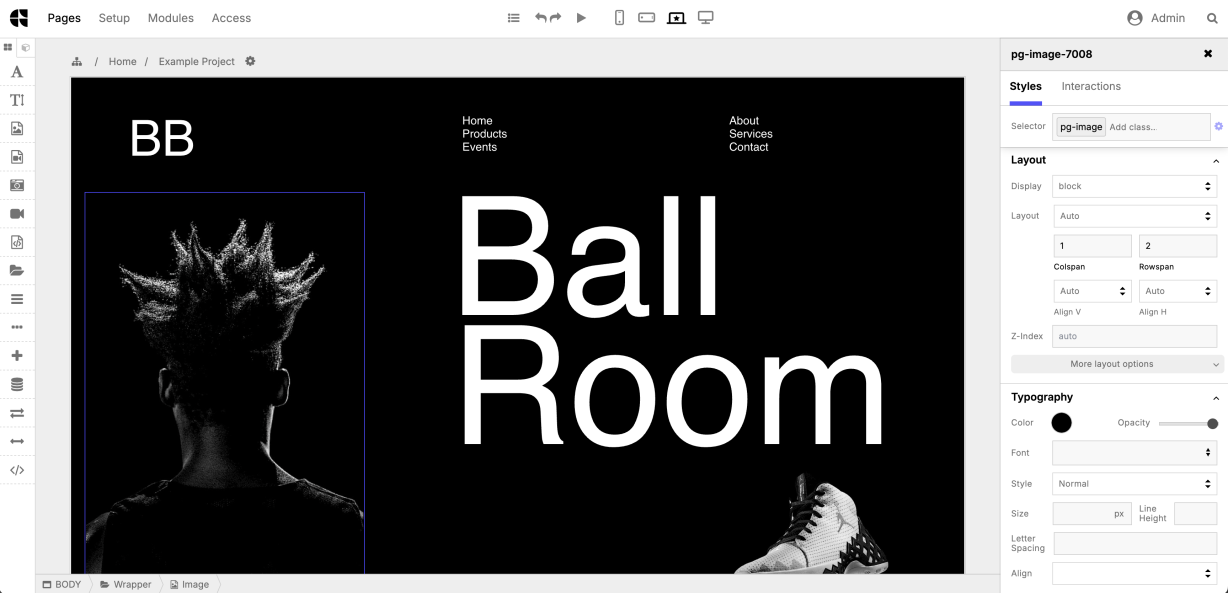1228x593 pixels.
Task: Open the page structure list icon
Action: [513, 17]
